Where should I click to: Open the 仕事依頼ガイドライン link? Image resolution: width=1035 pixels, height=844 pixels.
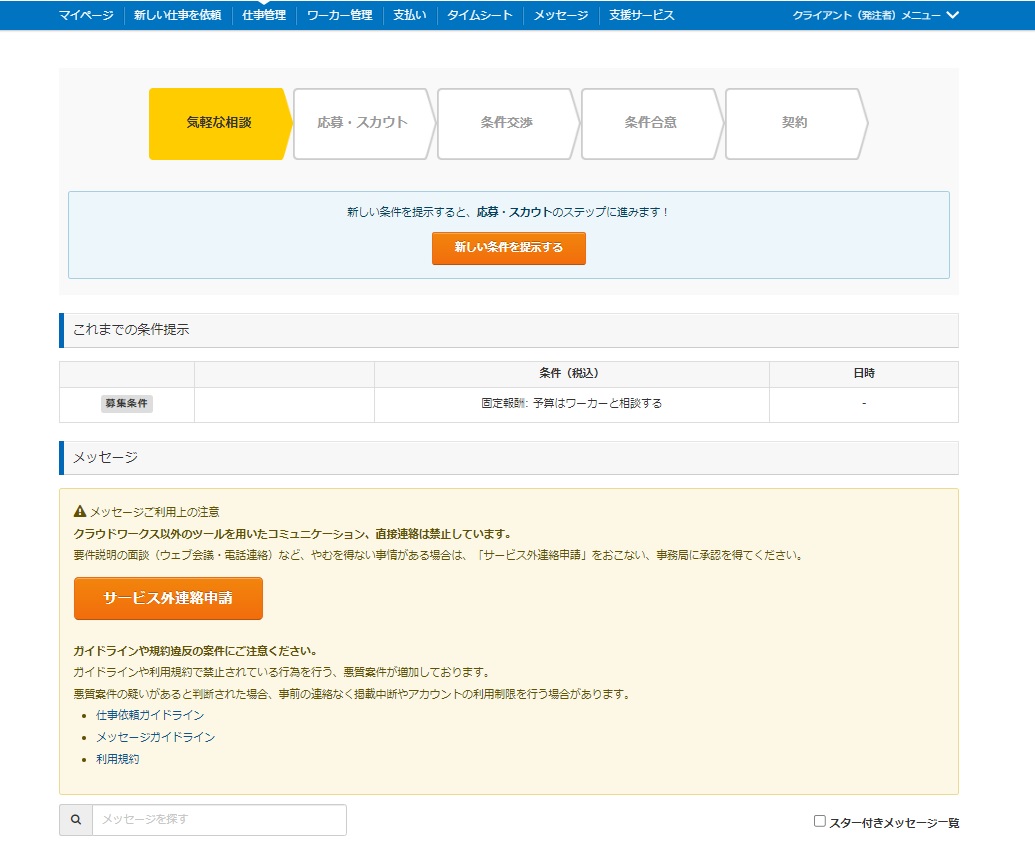[x=150, y=716]
